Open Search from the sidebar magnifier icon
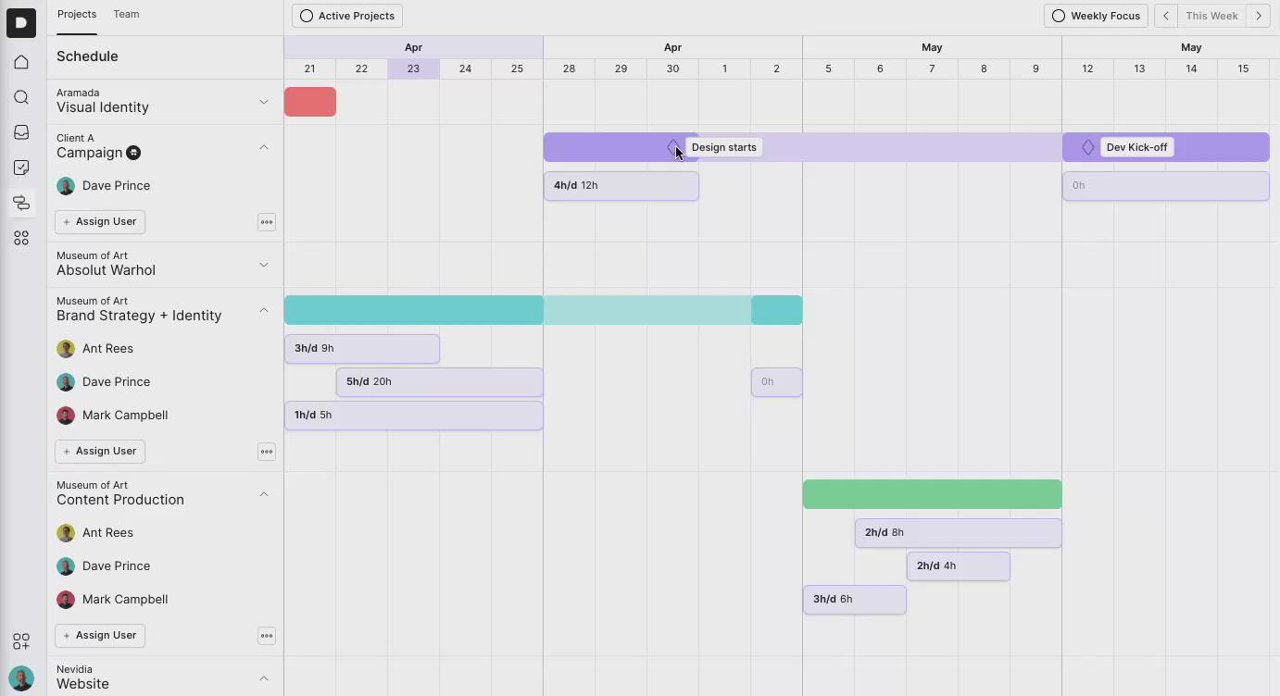Image resolution: width=1280 pixels, height=696 pixels. (21, 97)
